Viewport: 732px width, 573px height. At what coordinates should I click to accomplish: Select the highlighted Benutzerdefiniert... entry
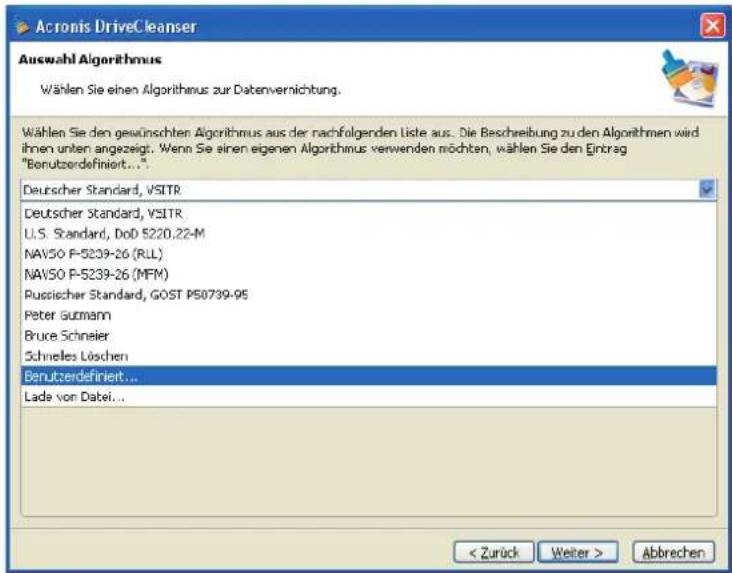(x=368, y=376)
